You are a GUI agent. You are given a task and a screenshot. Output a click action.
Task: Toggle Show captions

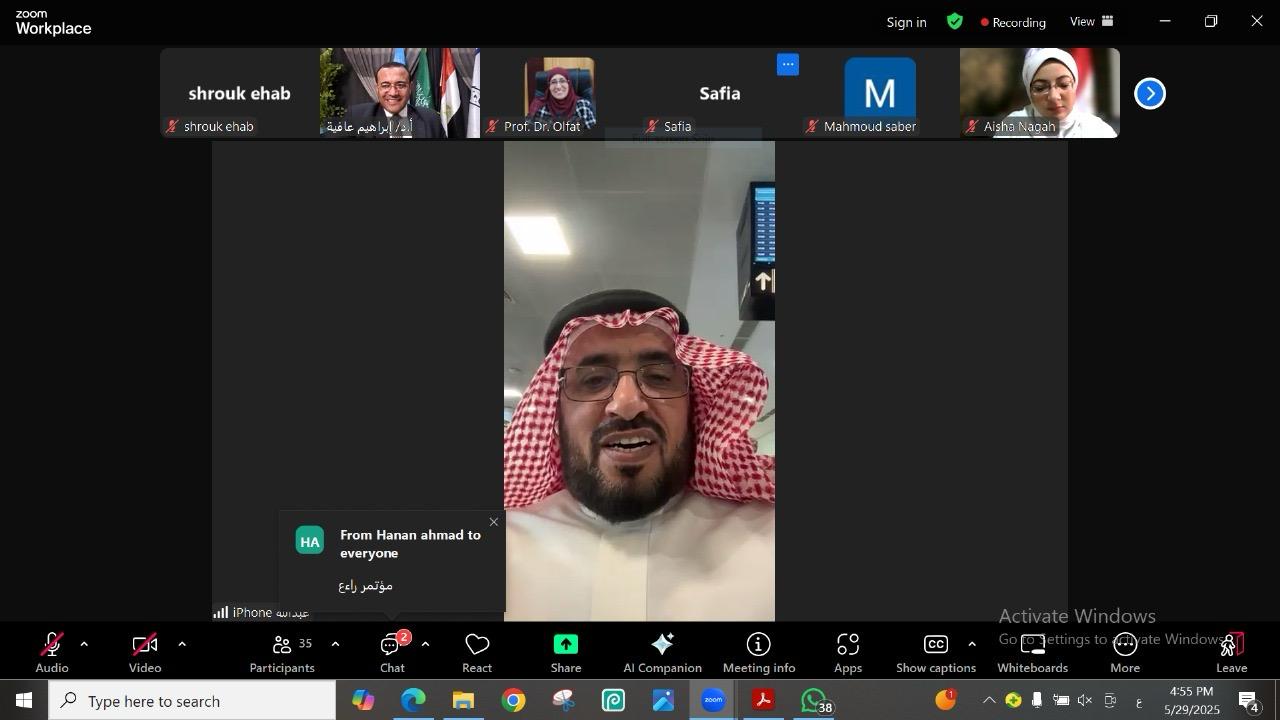[935, 652]
